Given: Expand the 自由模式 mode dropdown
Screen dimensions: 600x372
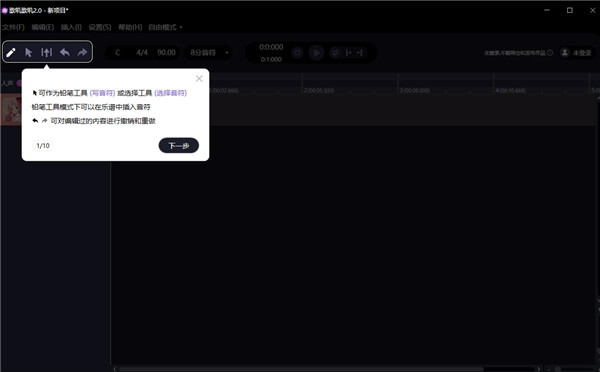Looking at the screenshot, I should tap(165, 27).
